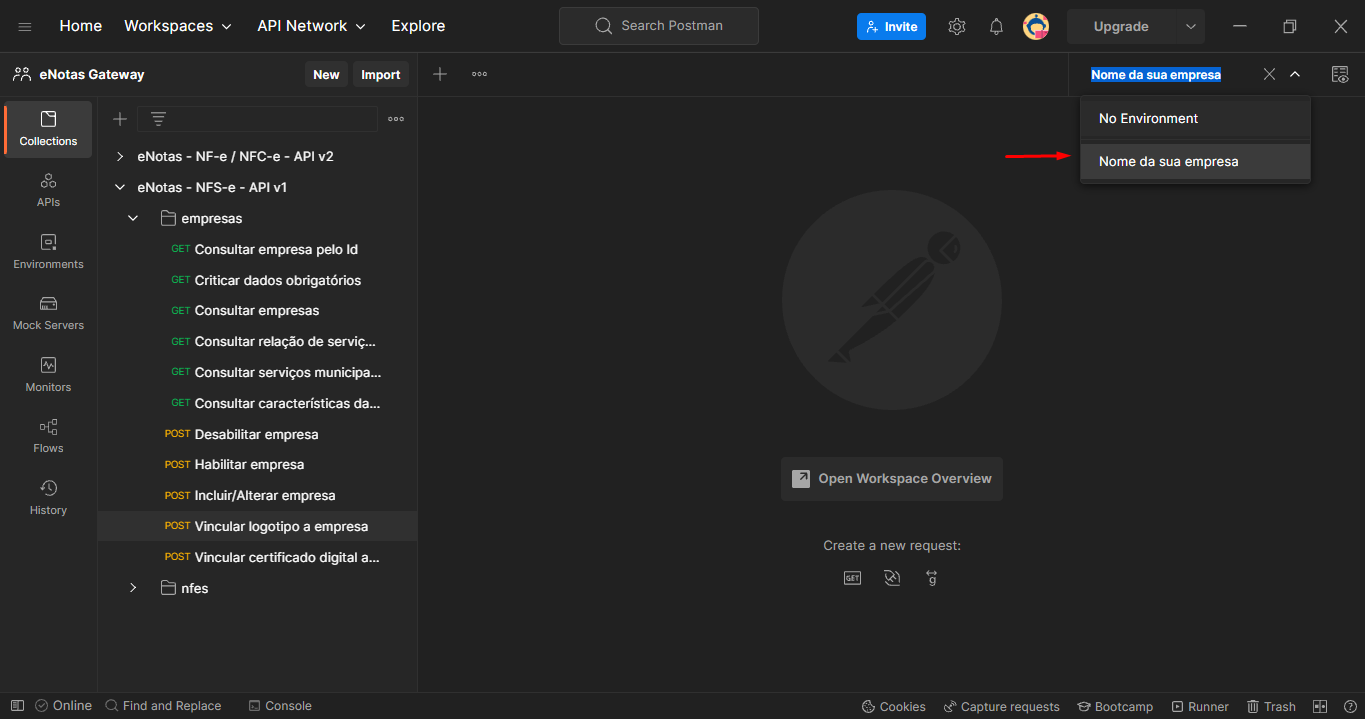The height and width of the screenshot is (719, 1365).
Task: Open Collections sidebar tab
Action: tap(48, 129)
